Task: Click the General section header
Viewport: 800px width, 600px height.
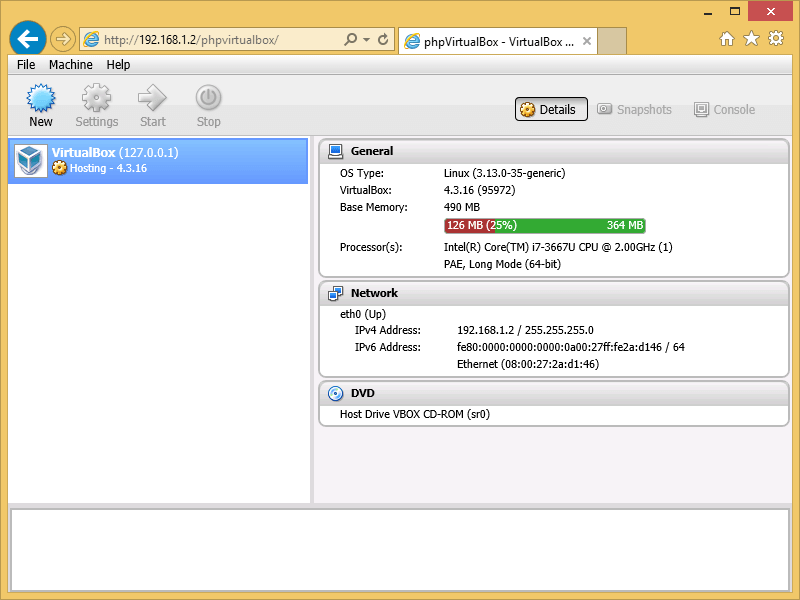Action: point(554,152)
